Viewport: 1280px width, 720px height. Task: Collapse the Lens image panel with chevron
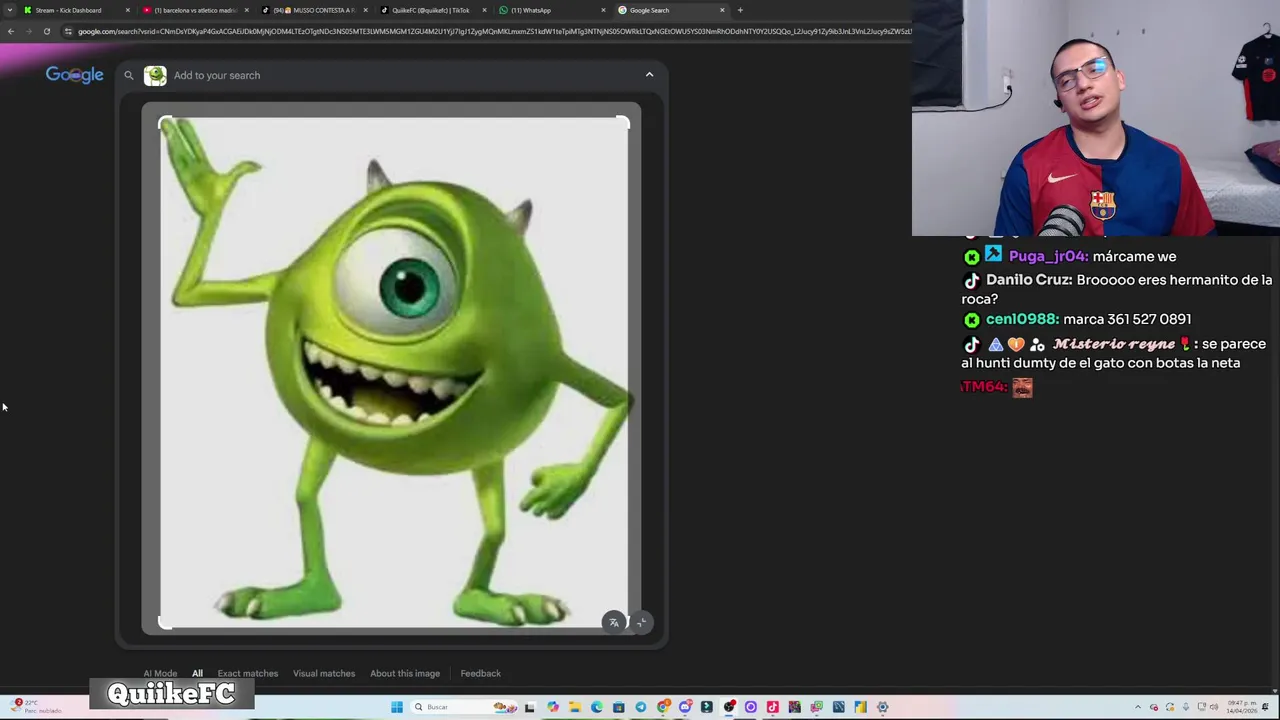click(x=649, y=75)
